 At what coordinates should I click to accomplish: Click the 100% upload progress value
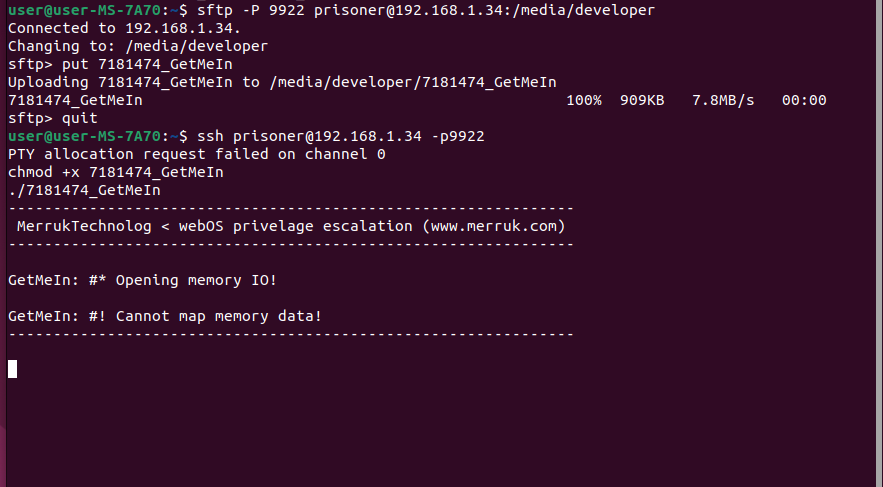click(x=584, y=100)
